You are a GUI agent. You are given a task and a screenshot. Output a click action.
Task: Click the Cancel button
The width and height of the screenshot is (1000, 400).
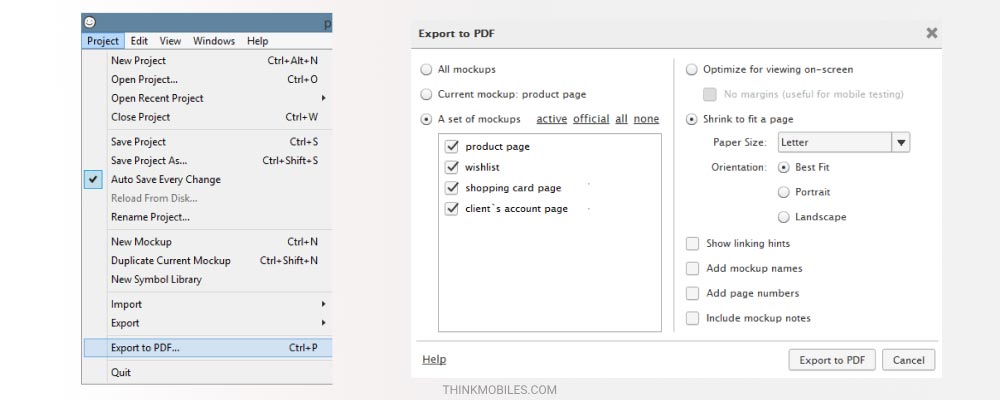click(x=909, y=360)
